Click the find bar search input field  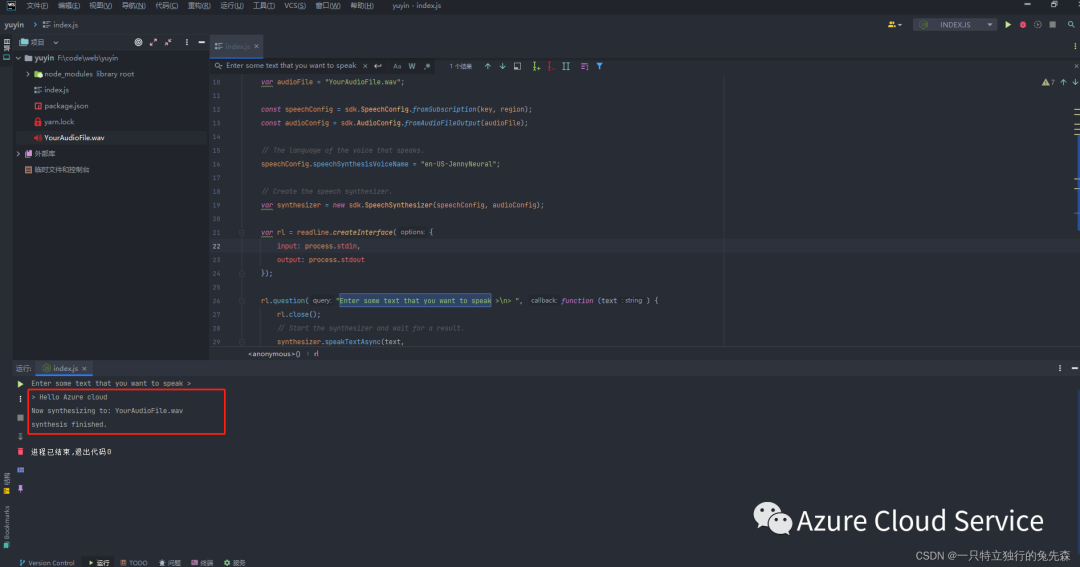[291, 66]
